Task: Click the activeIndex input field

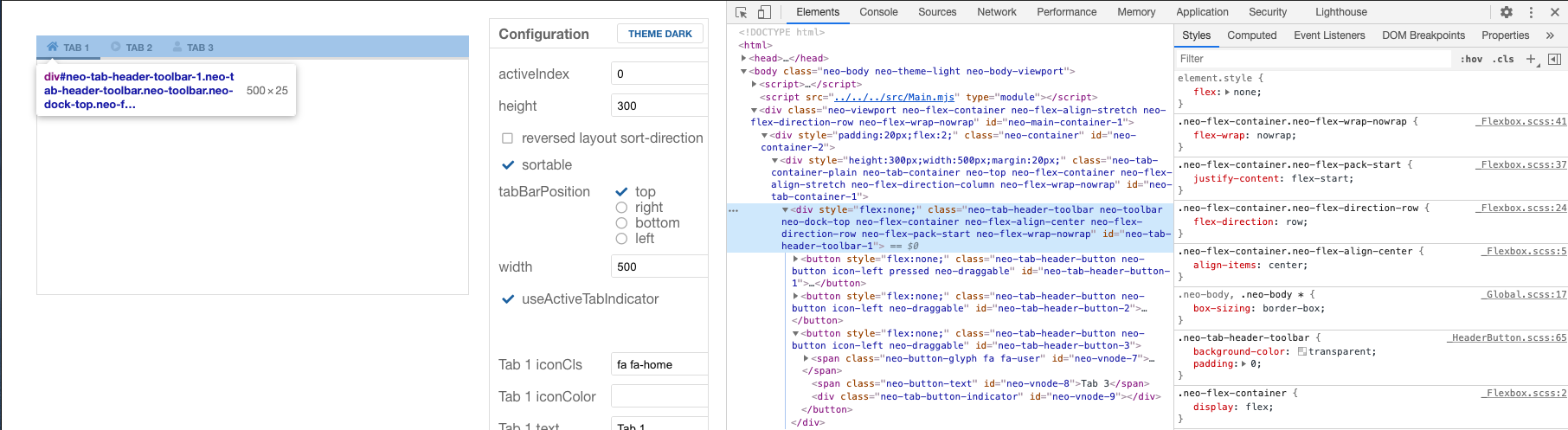Action: coord(659,74)
